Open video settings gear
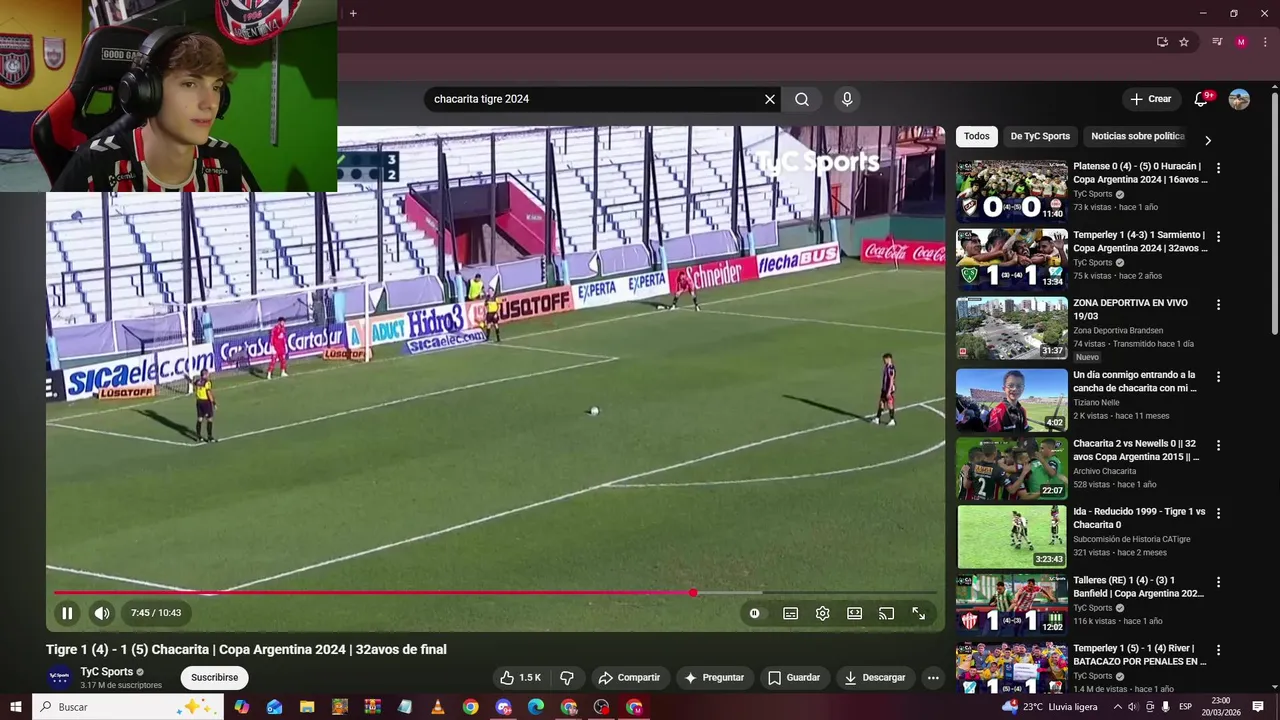This screenshot has width=1280, height=720. pyautogui.click(x=822, y=613)
